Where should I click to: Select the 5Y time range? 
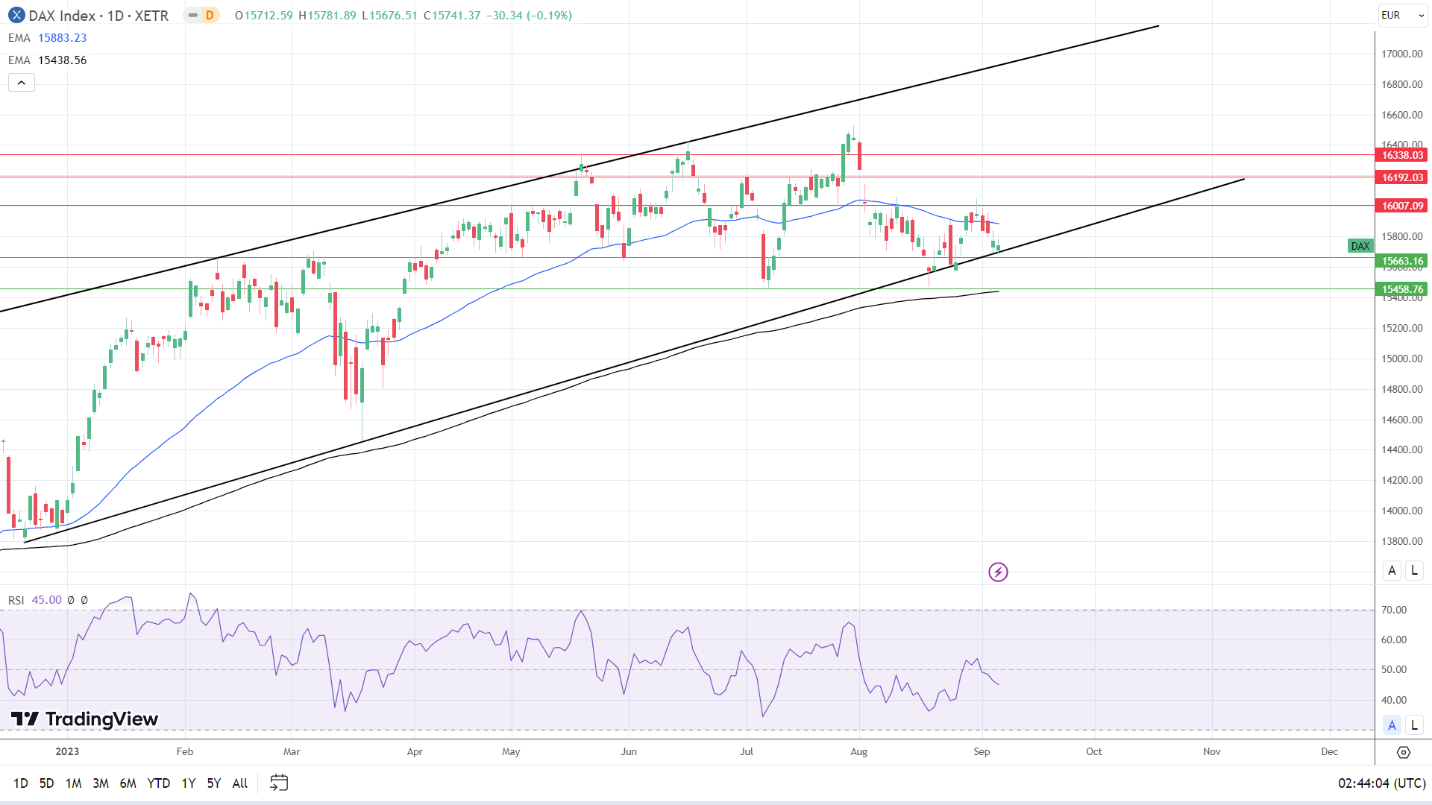214,783
